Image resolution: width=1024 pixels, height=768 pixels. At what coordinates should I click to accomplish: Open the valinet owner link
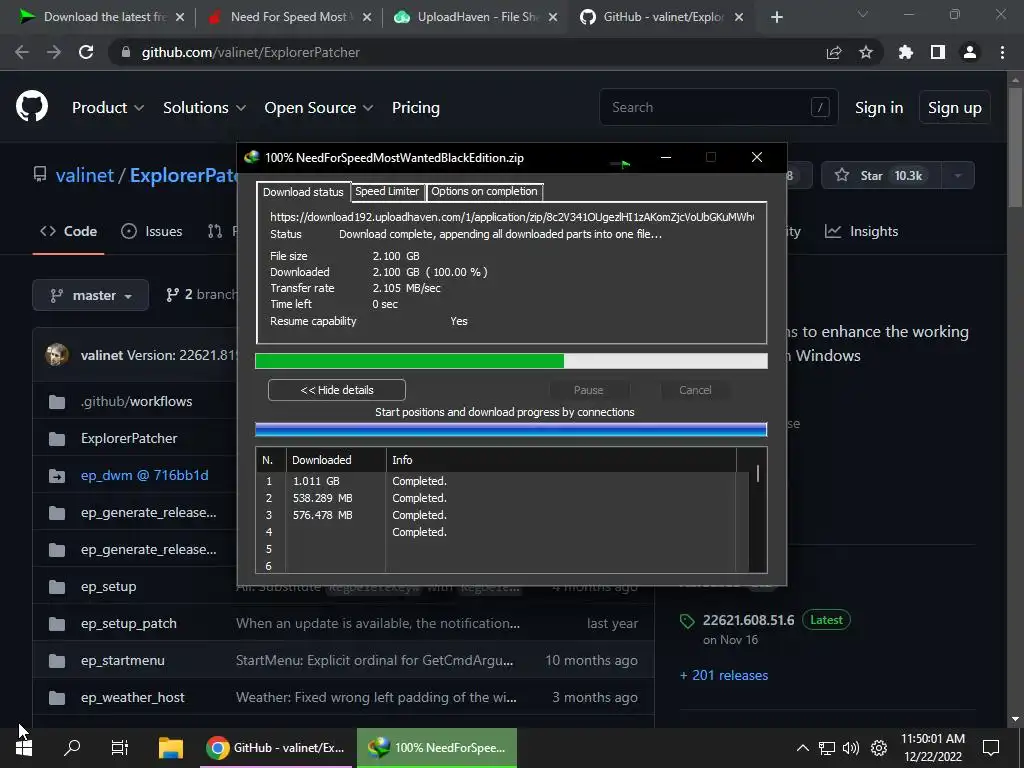[85, 176]
